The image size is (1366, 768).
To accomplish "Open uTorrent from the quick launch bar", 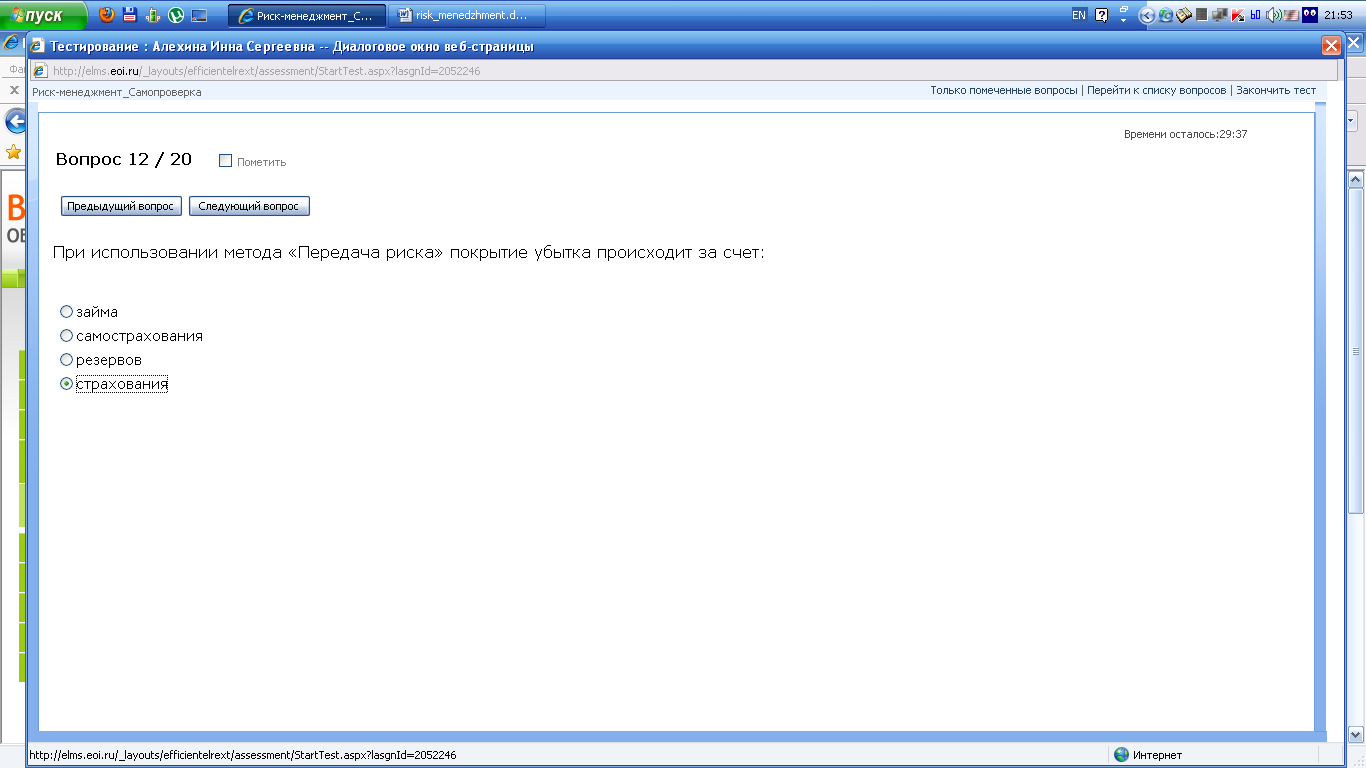I will 176,15.
